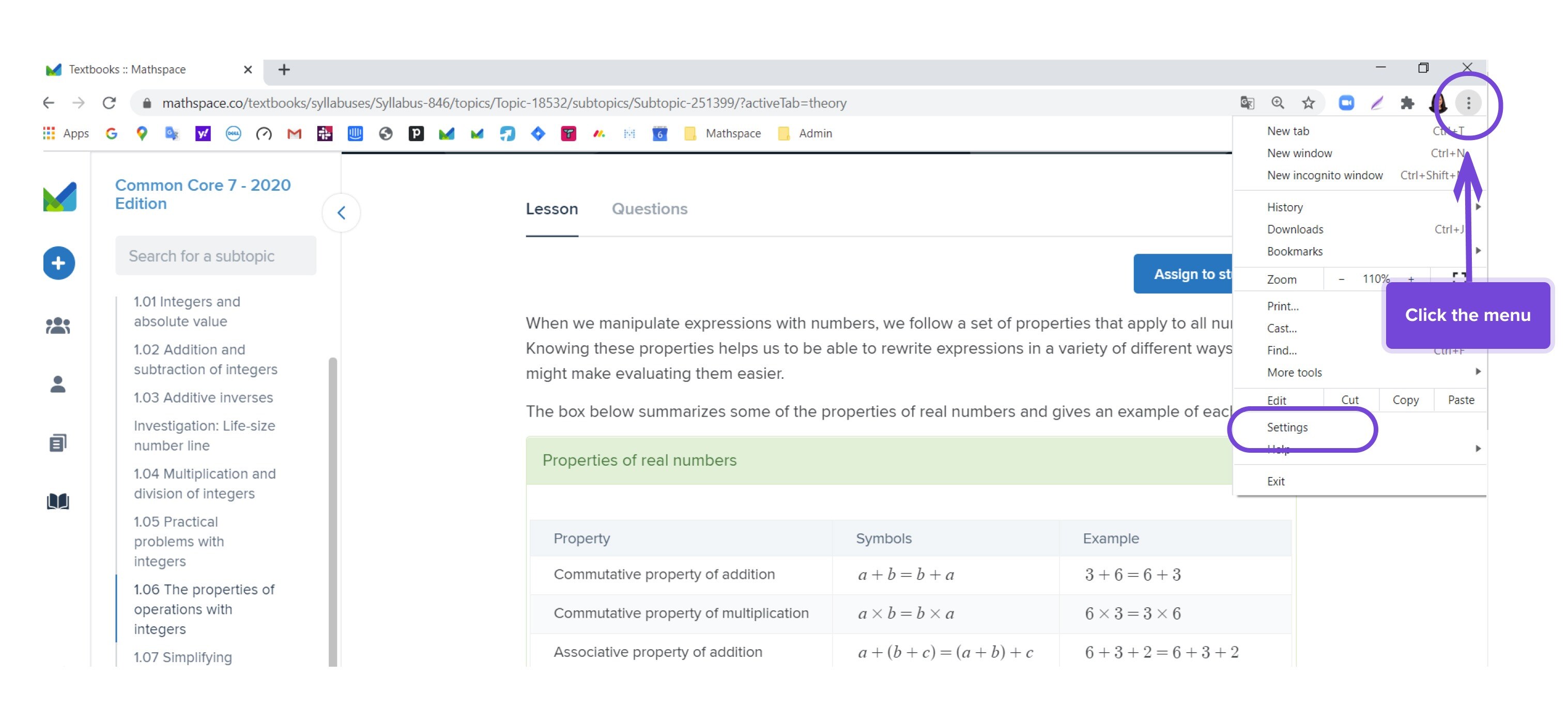
Task: Click the blue plus create button in sidebar
Action: (x=59, y=263)
